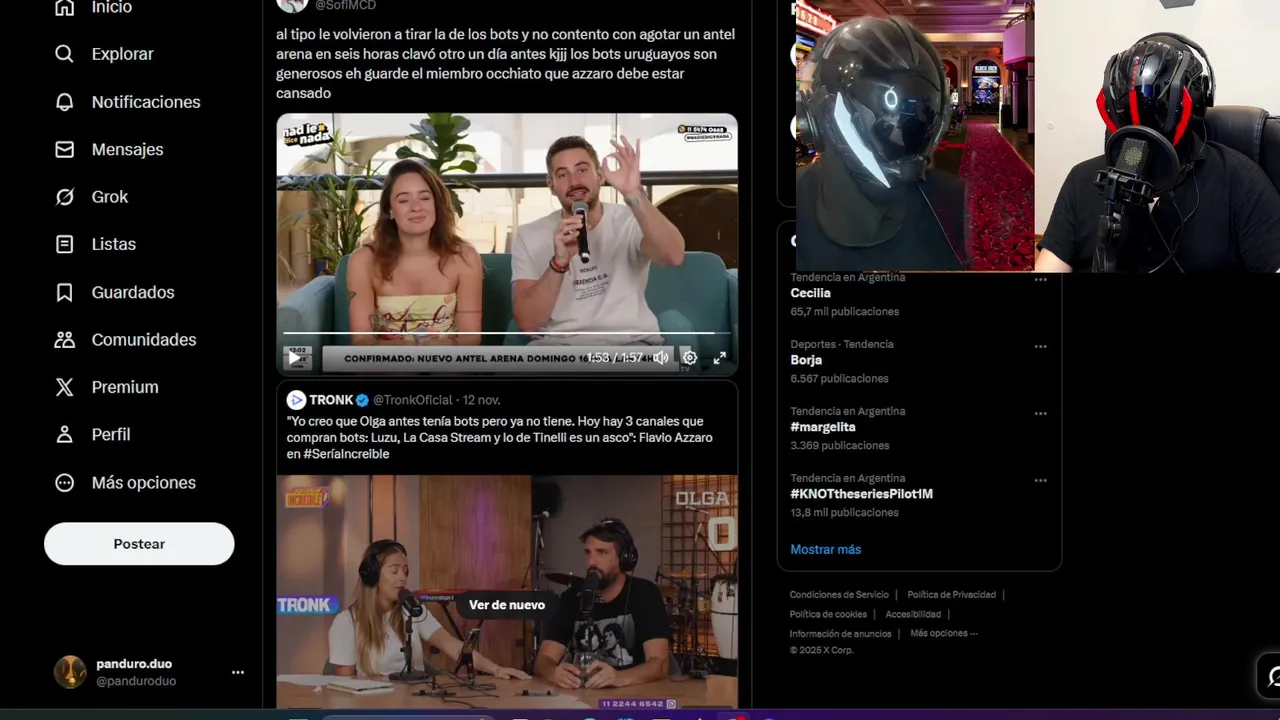Open Política de cookies link

[828, 614]
